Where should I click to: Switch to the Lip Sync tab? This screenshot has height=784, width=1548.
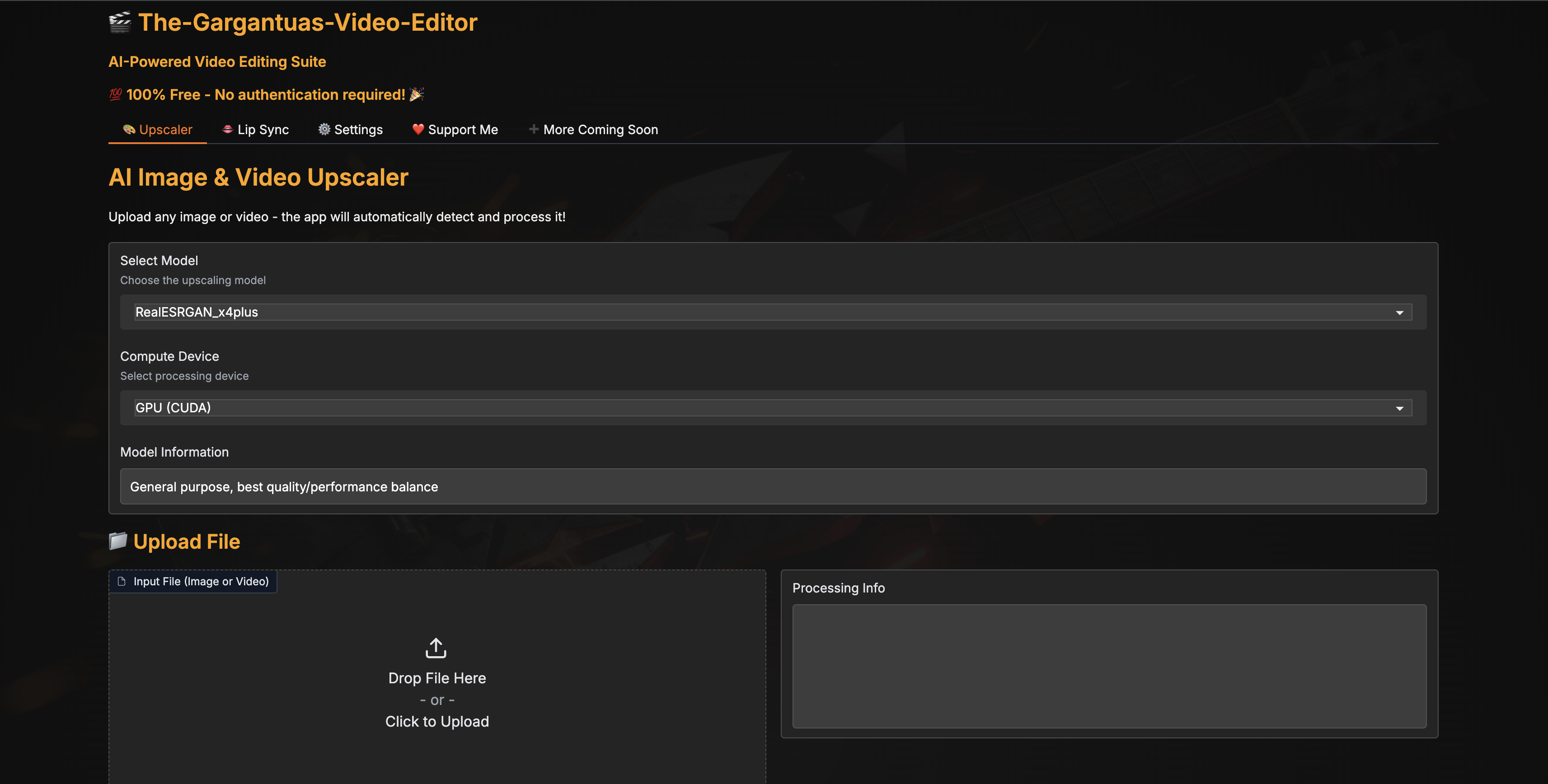255,130
